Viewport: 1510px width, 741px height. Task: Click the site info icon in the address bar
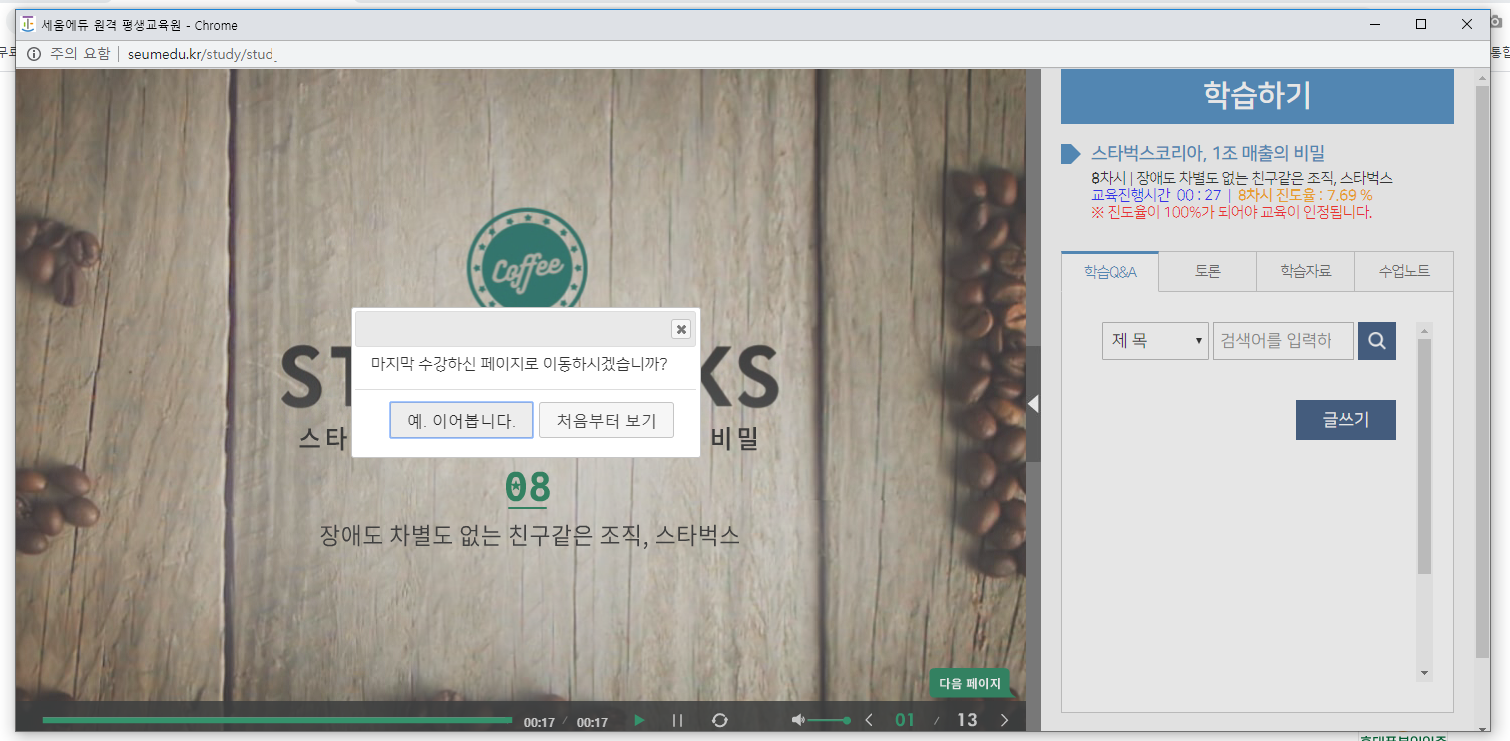pos(34,54)
